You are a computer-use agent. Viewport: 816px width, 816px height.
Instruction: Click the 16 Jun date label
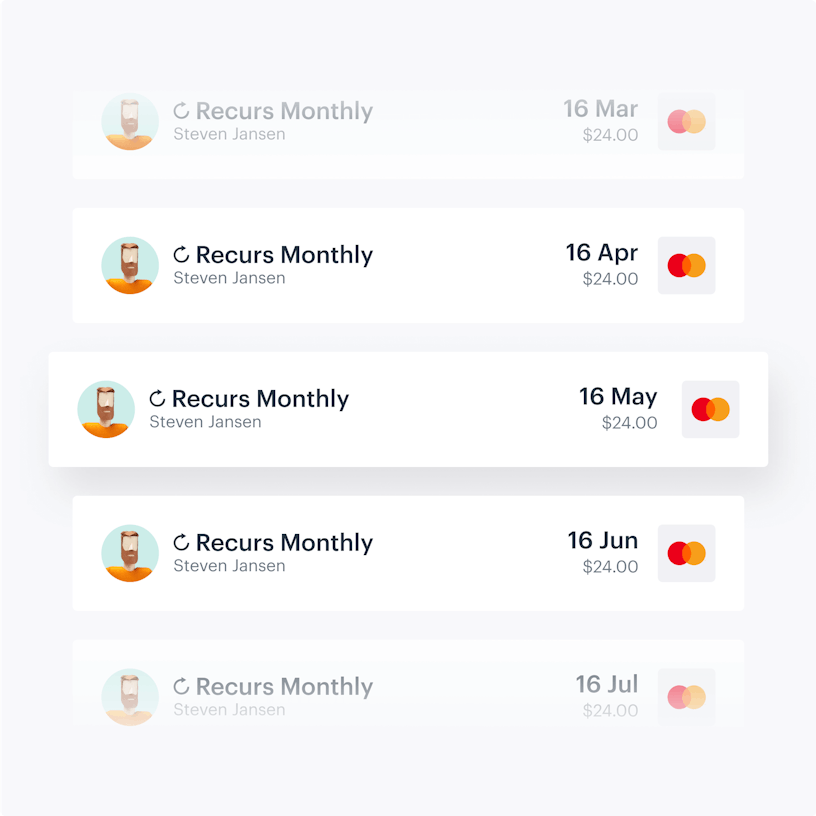click(x=603, y=540)
